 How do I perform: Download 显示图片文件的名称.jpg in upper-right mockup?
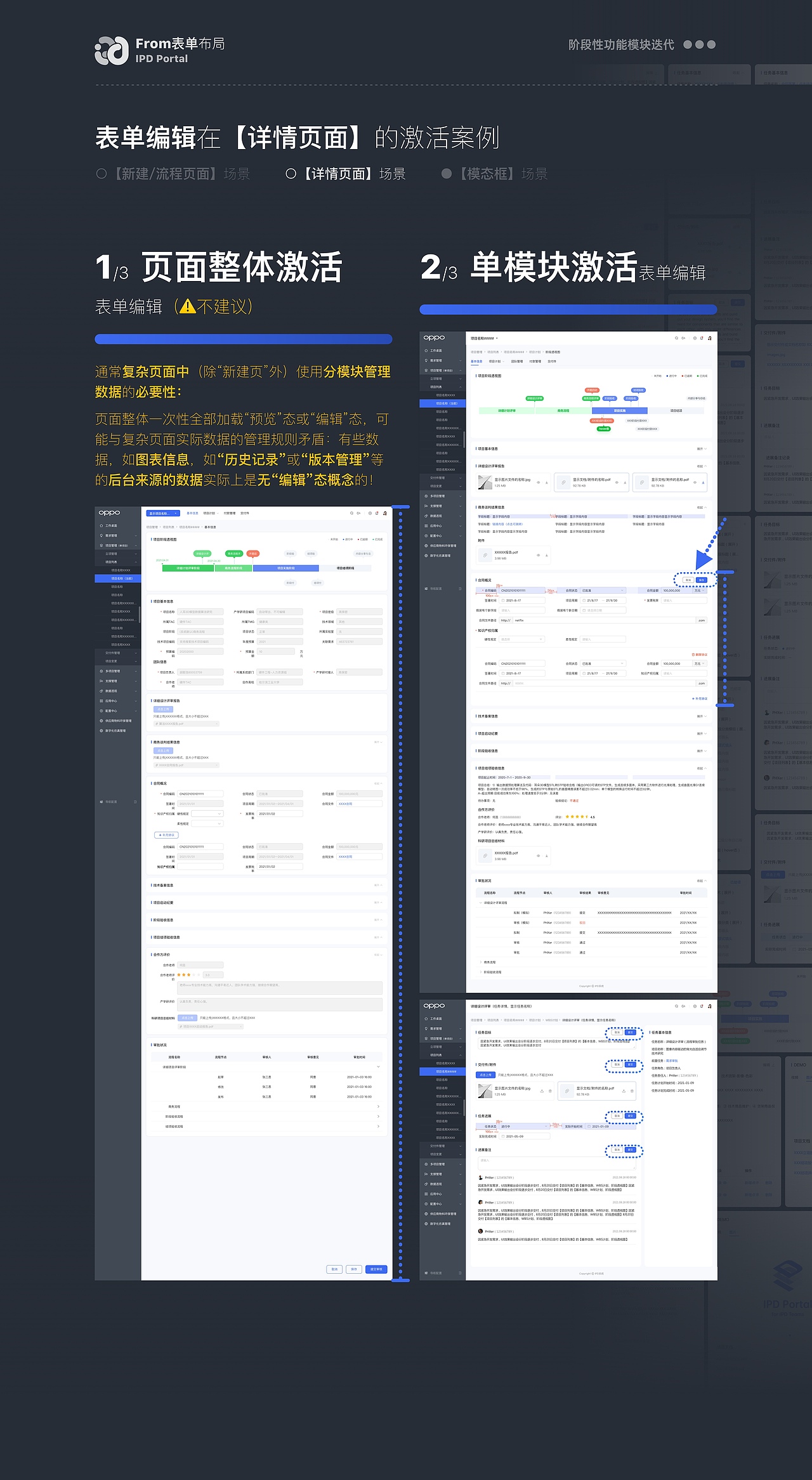[x=547, y=482]
